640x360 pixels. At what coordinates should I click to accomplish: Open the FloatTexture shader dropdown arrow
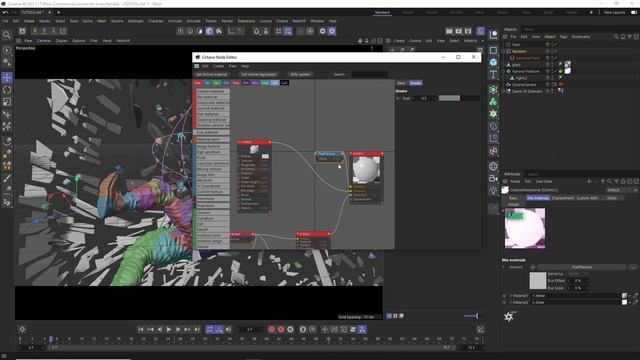(x=533, y=267)
